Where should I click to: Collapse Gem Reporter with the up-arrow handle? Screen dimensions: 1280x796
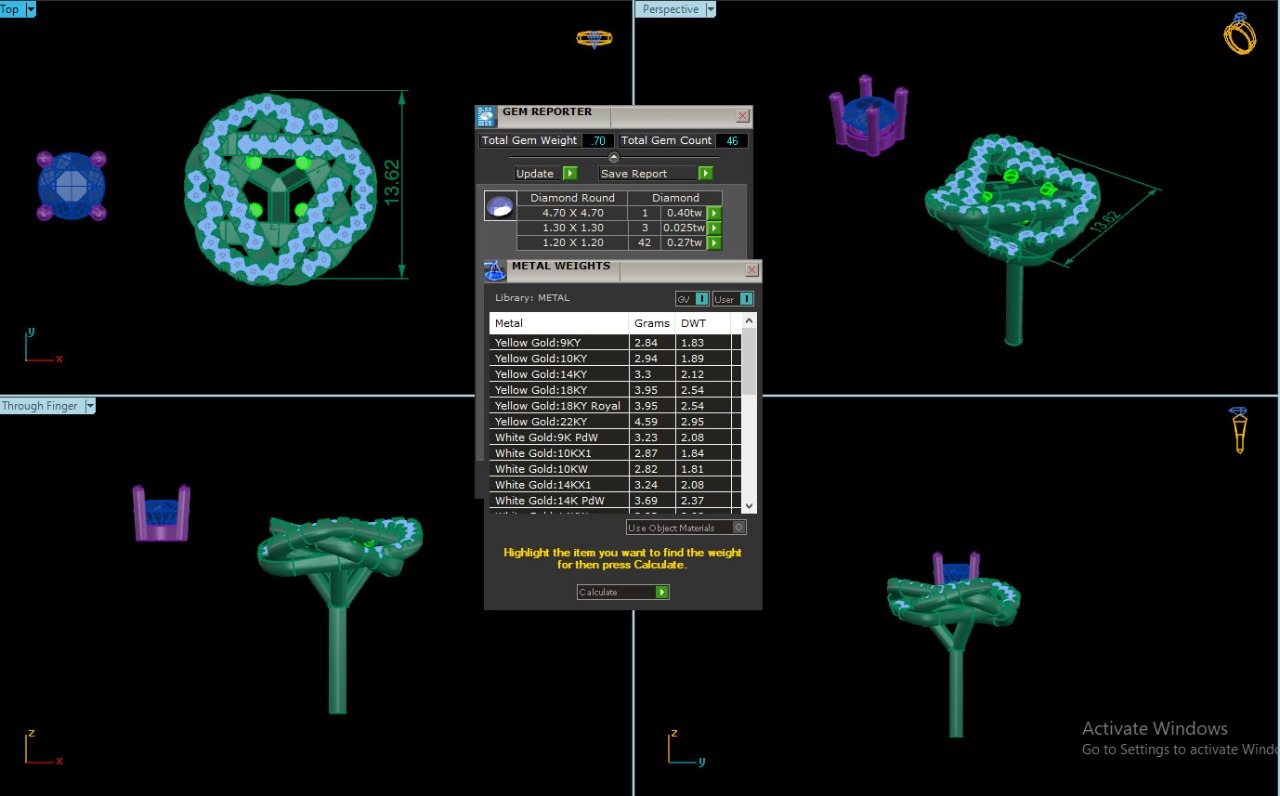coord(614,157)
